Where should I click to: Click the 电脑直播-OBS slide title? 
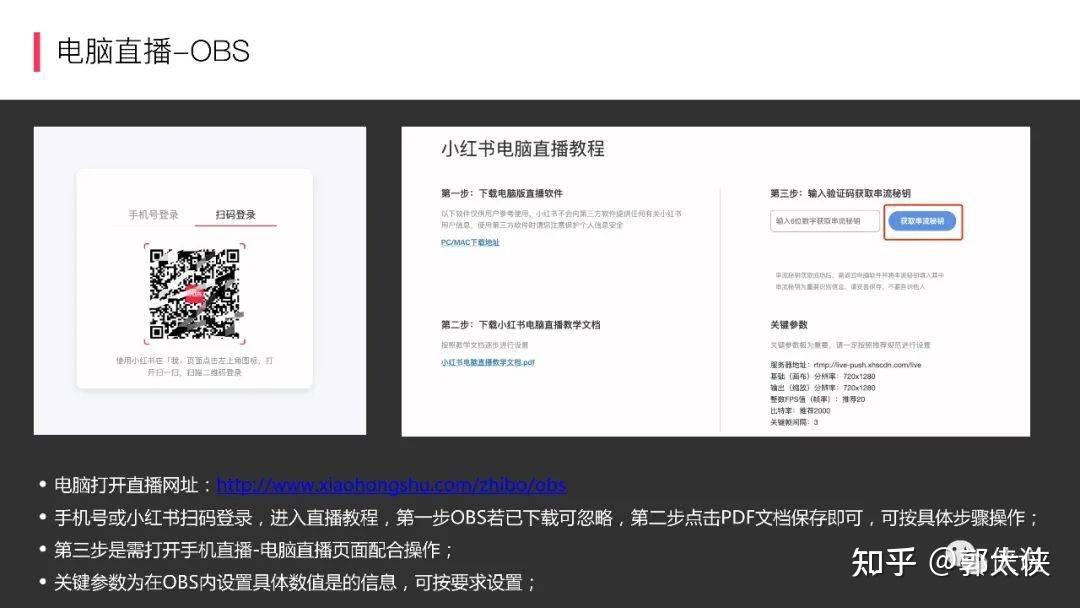(153, 52)
